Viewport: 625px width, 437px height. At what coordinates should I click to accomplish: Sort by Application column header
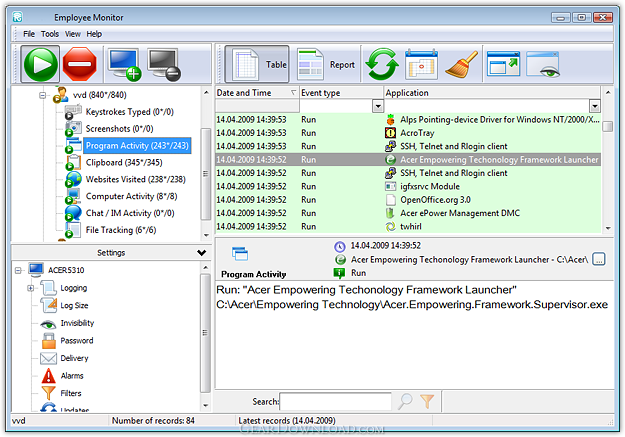(492, 93)
